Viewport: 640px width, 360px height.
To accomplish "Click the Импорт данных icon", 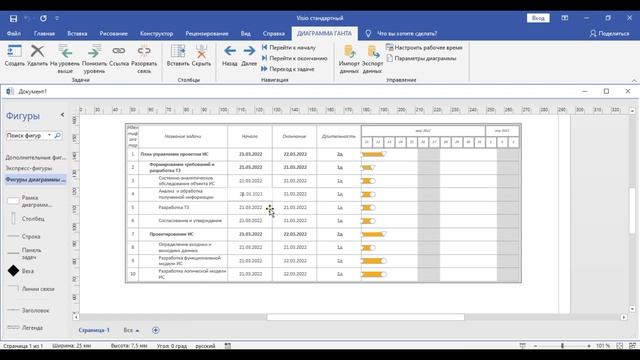I will [349, 52].
